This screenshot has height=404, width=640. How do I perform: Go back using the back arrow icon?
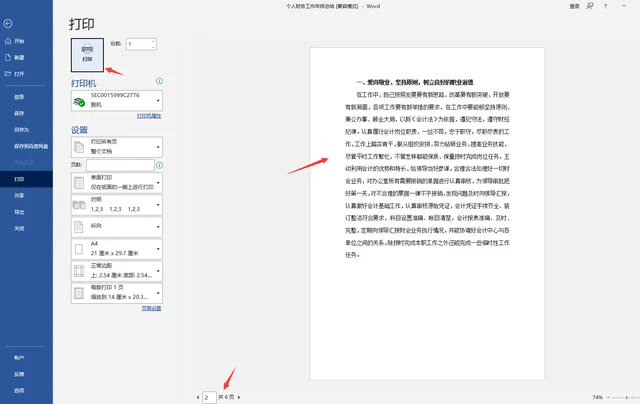click(x=8, y=24)
